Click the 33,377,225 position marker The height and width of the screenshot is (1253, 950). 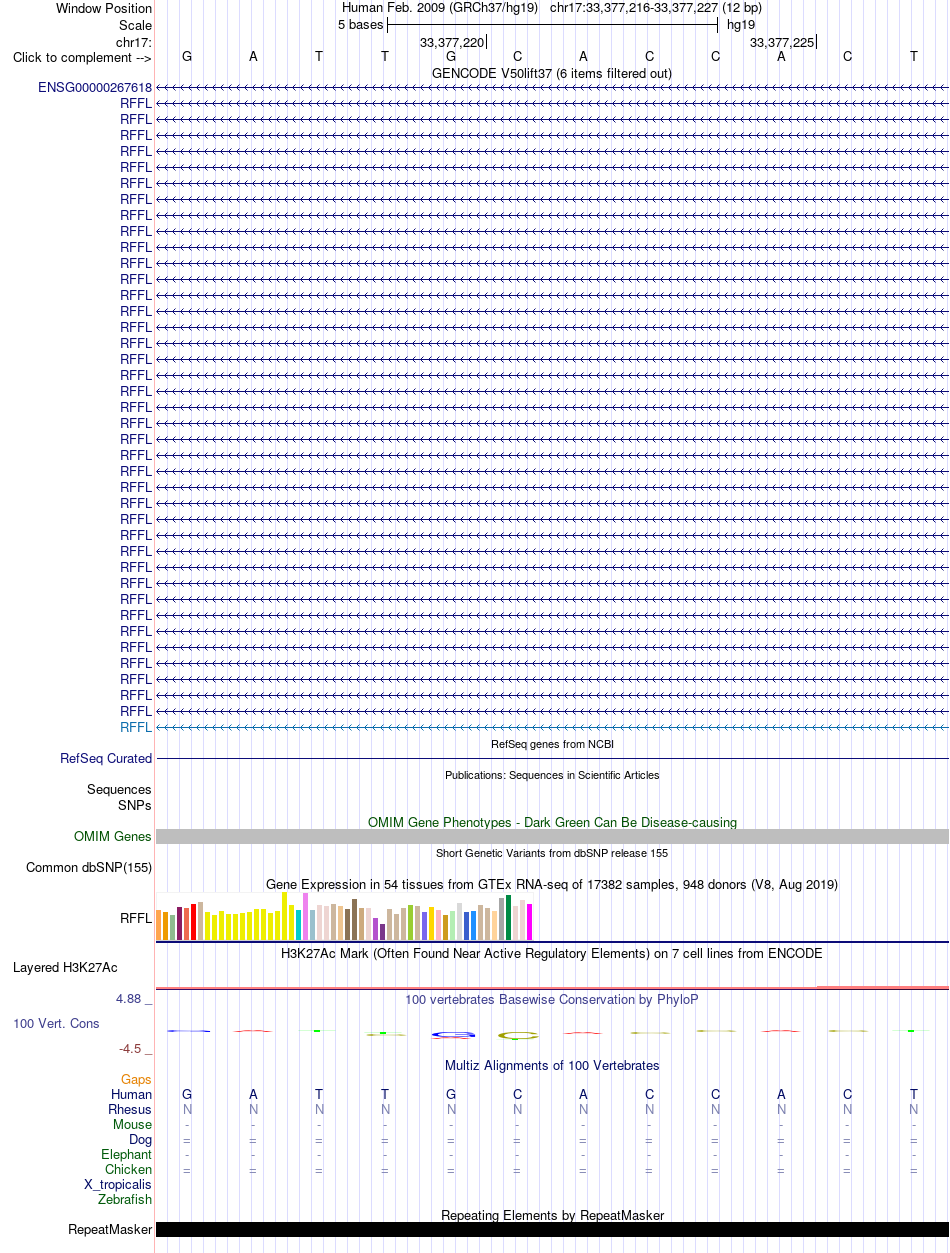click(782, 42)
